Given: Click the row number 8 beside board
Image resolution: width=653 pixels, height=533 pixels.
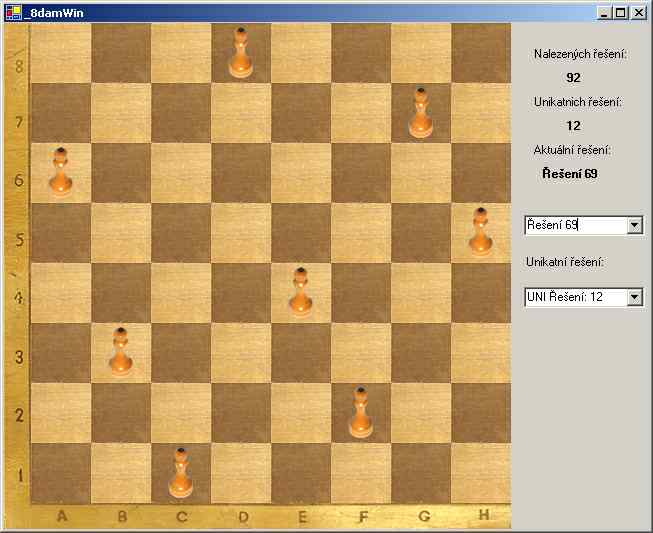Looking at the screenshot, I should click(x=19, y=66).
